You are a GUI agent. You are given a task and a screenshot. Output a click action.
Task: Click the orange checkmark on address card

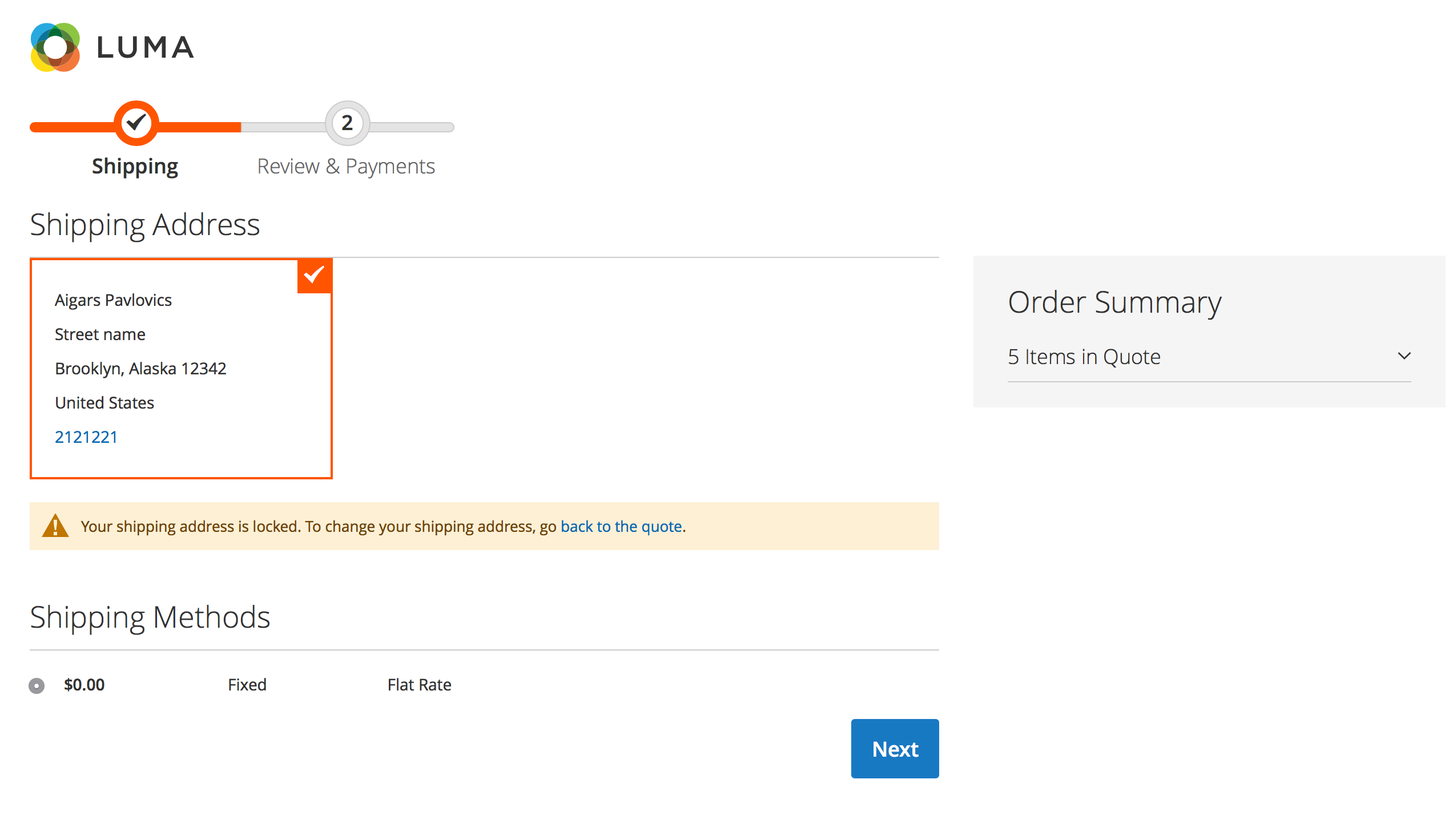tap(315, 276)
